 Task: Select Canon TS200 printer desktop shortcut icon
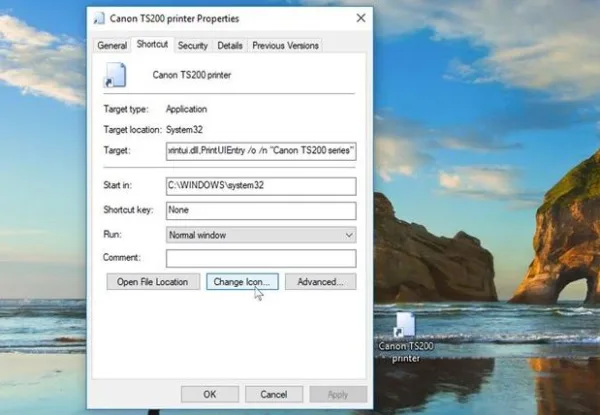tap(405, 325)
